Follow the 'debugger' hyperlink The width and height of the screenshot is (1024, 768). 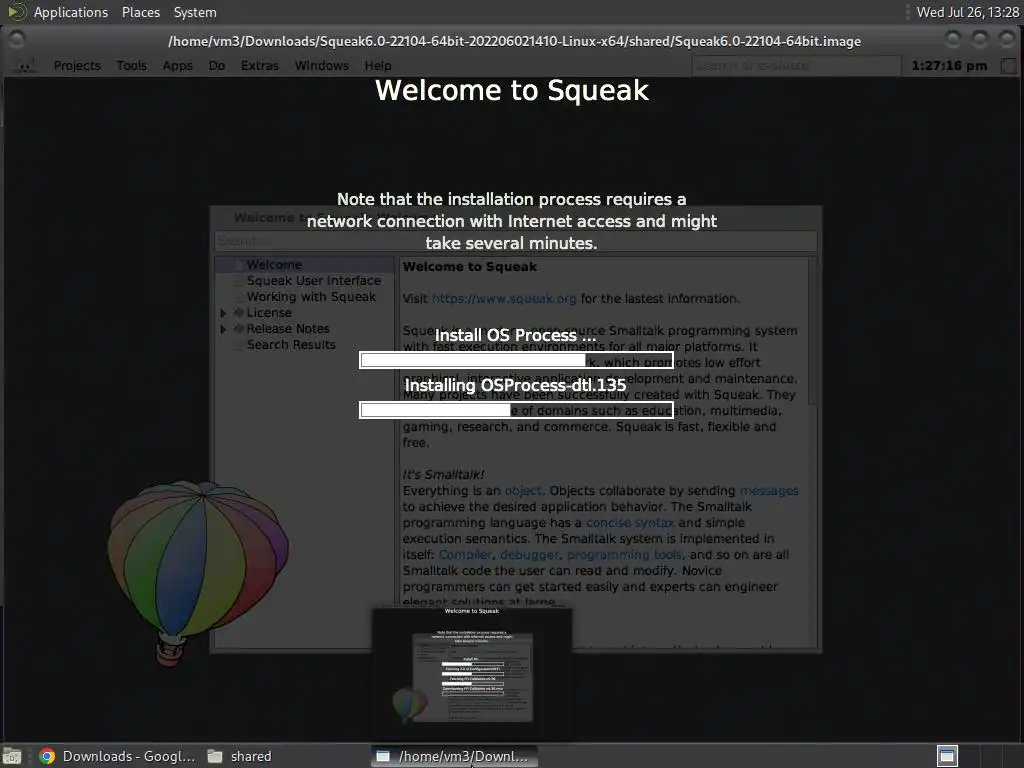coord(530,555)
